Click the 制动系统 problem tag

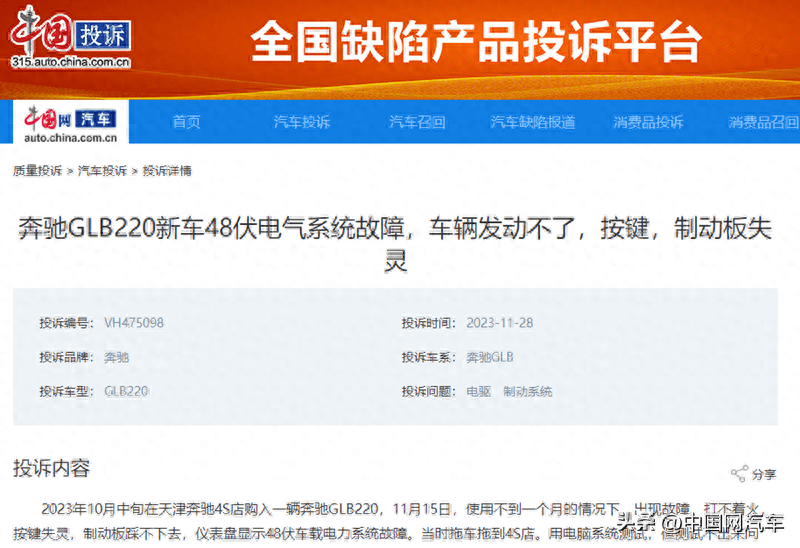[x=528, y=391]
